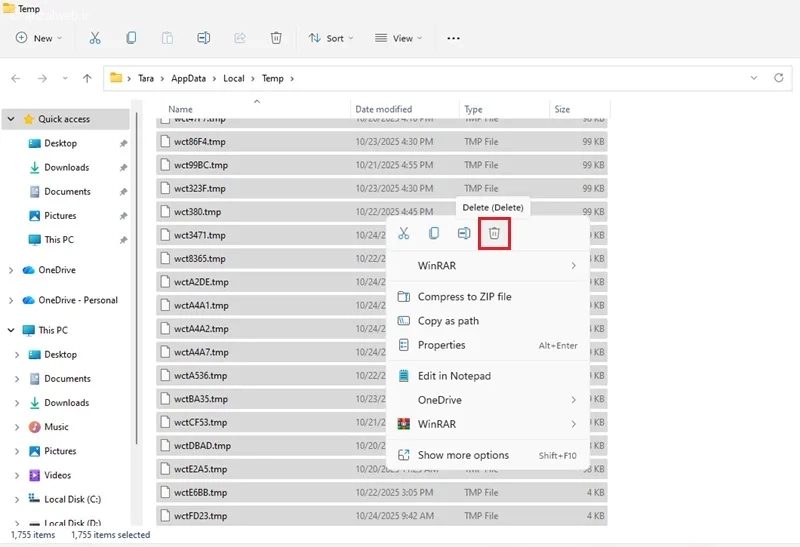Click the Cut scissors icon in context menu

(x=404, y=233)
